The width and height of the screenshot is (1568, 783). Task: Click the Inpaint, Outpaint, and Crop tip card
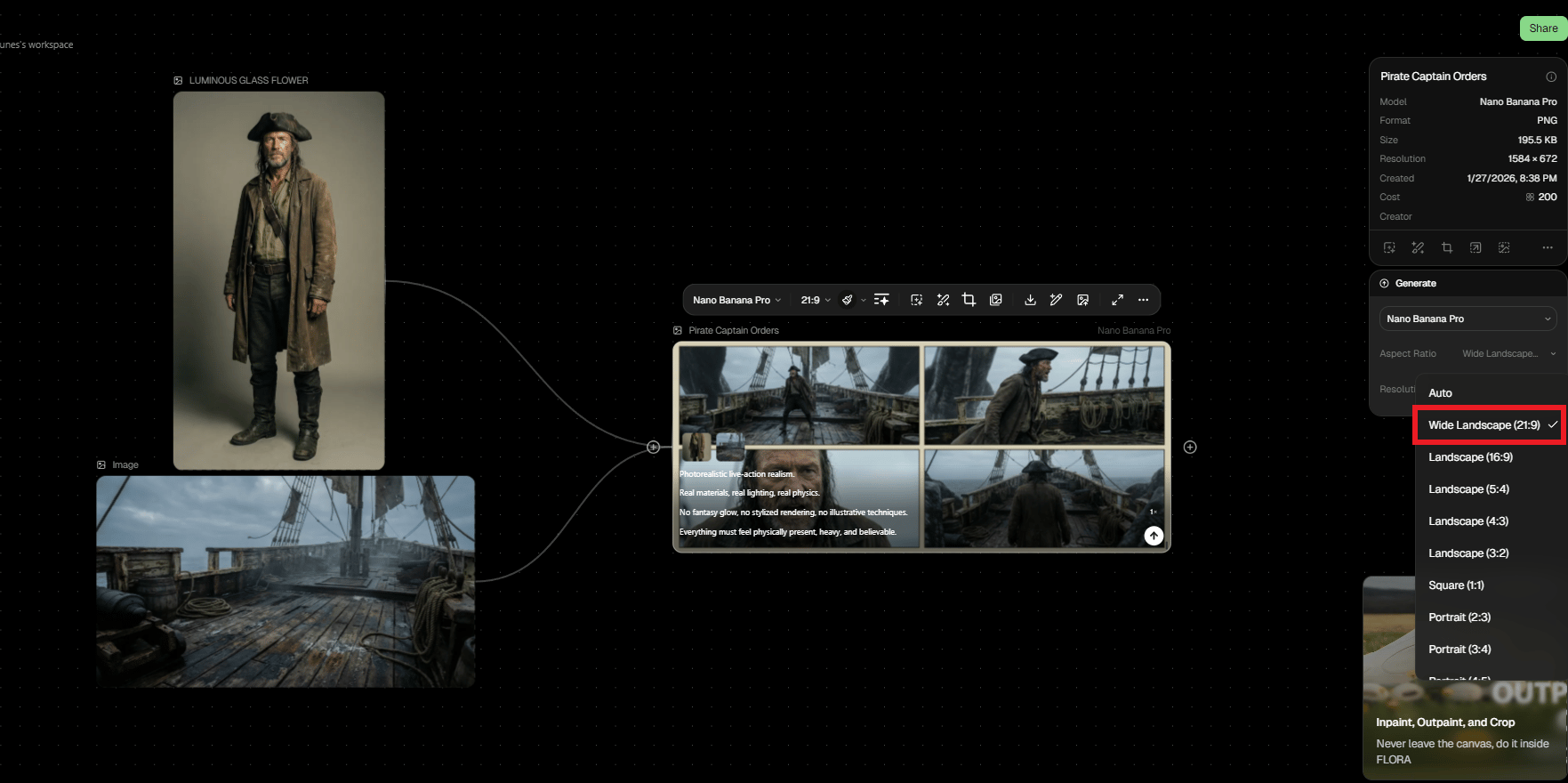(1465, 679)
